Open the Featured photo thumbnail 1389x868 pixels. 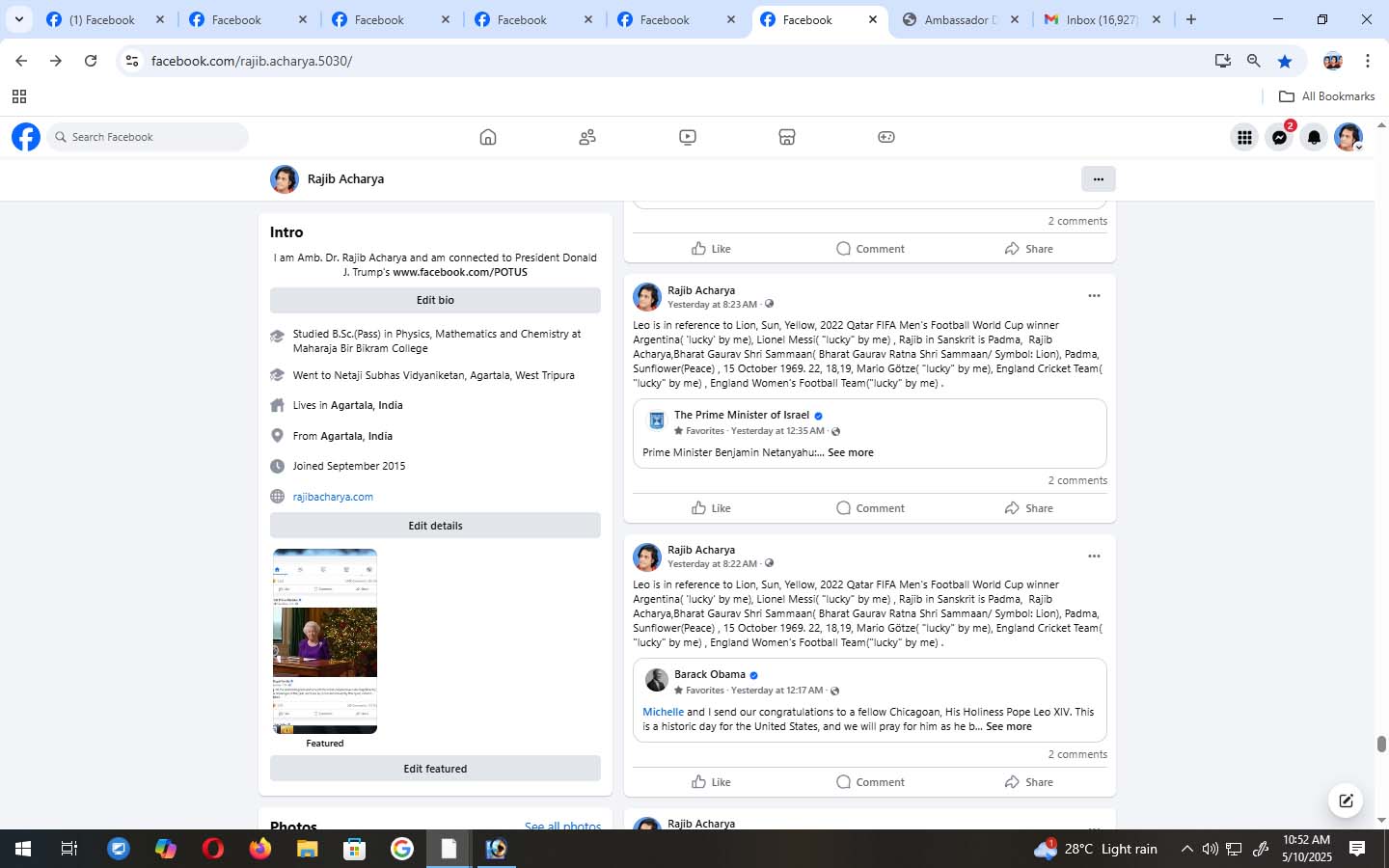pyautogui.click(x=325, y=641)
